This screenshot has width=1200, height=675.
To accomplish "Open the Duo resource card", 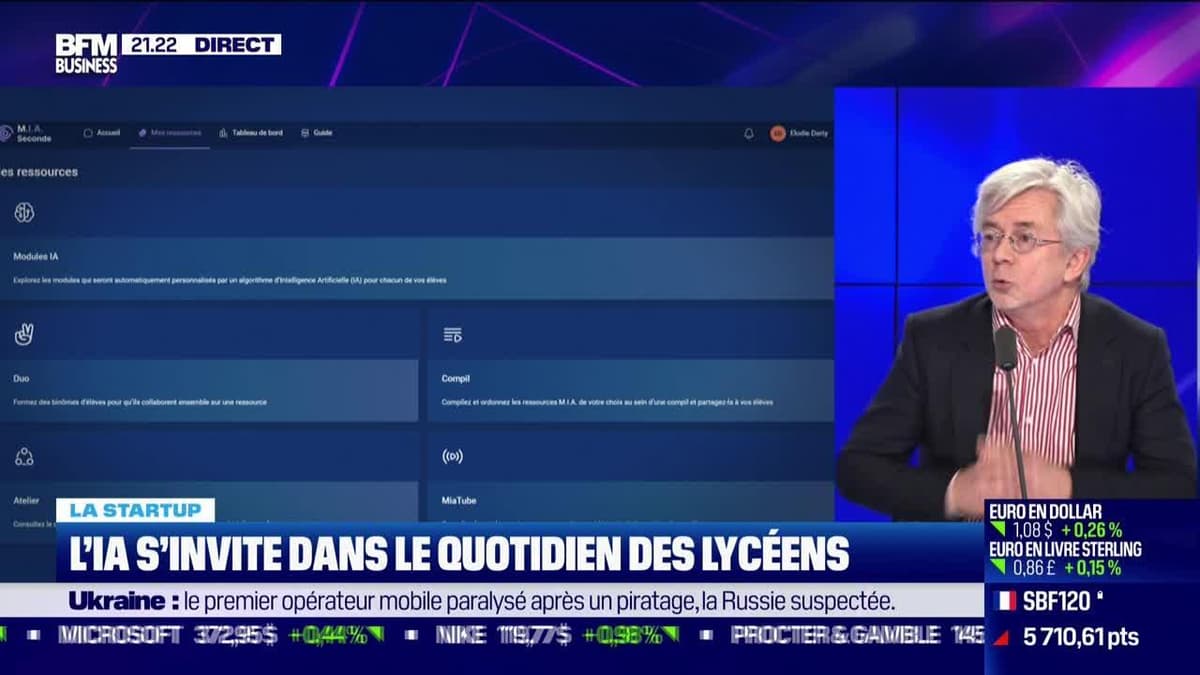I will click(209, 390).
